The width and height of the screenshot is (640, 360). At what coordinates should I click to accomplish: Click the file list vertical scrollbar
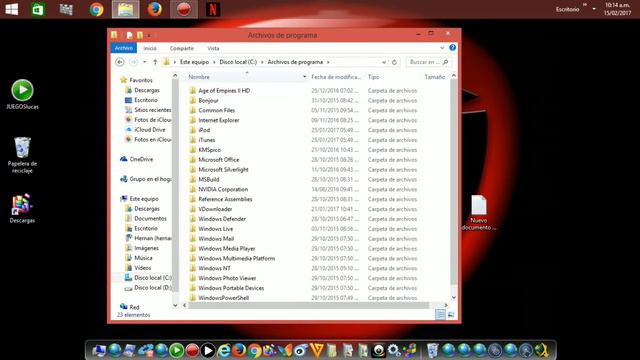453,182
